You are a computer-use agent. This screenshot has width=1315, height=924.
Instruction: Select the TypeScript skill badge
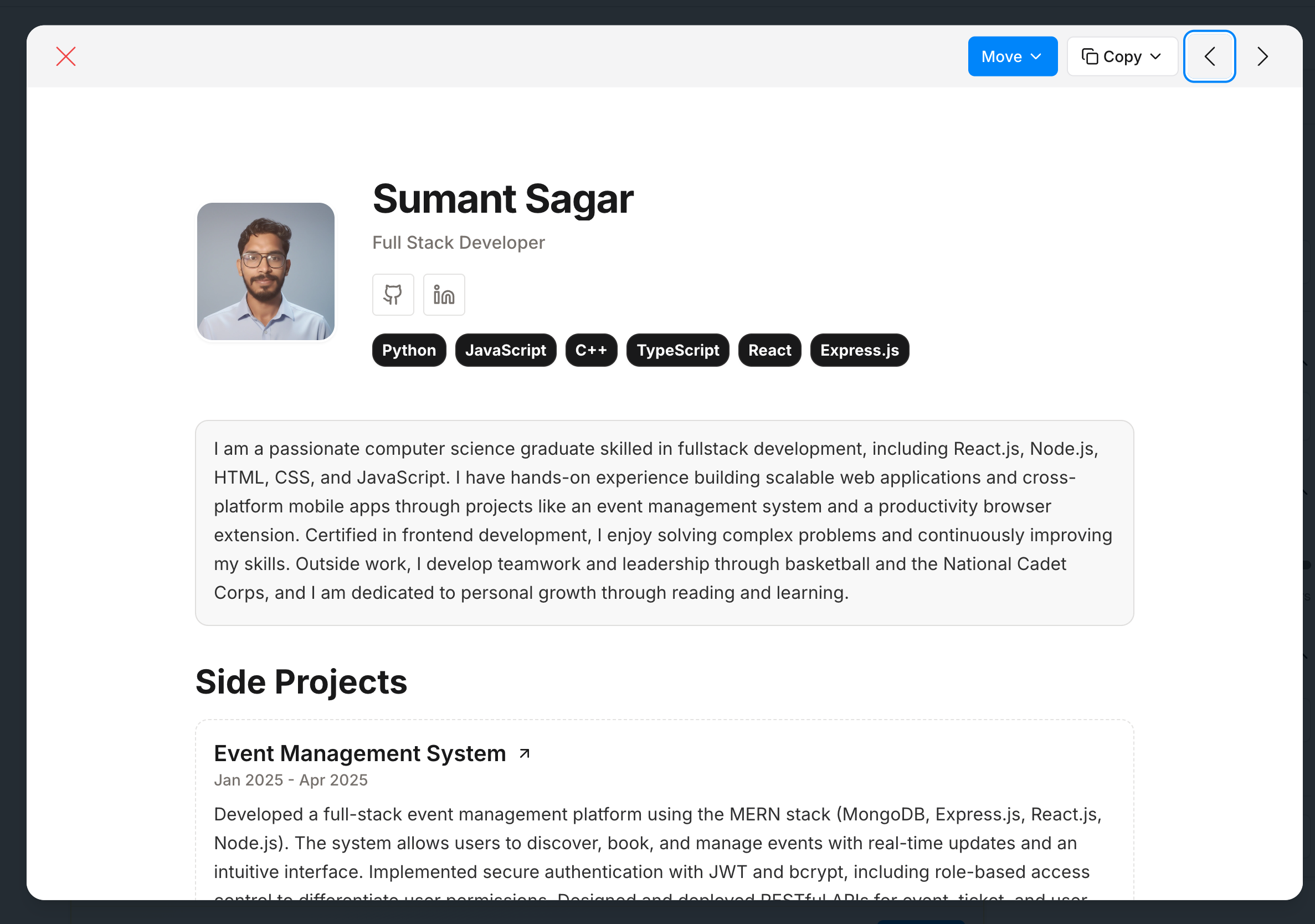coord(677,350)
